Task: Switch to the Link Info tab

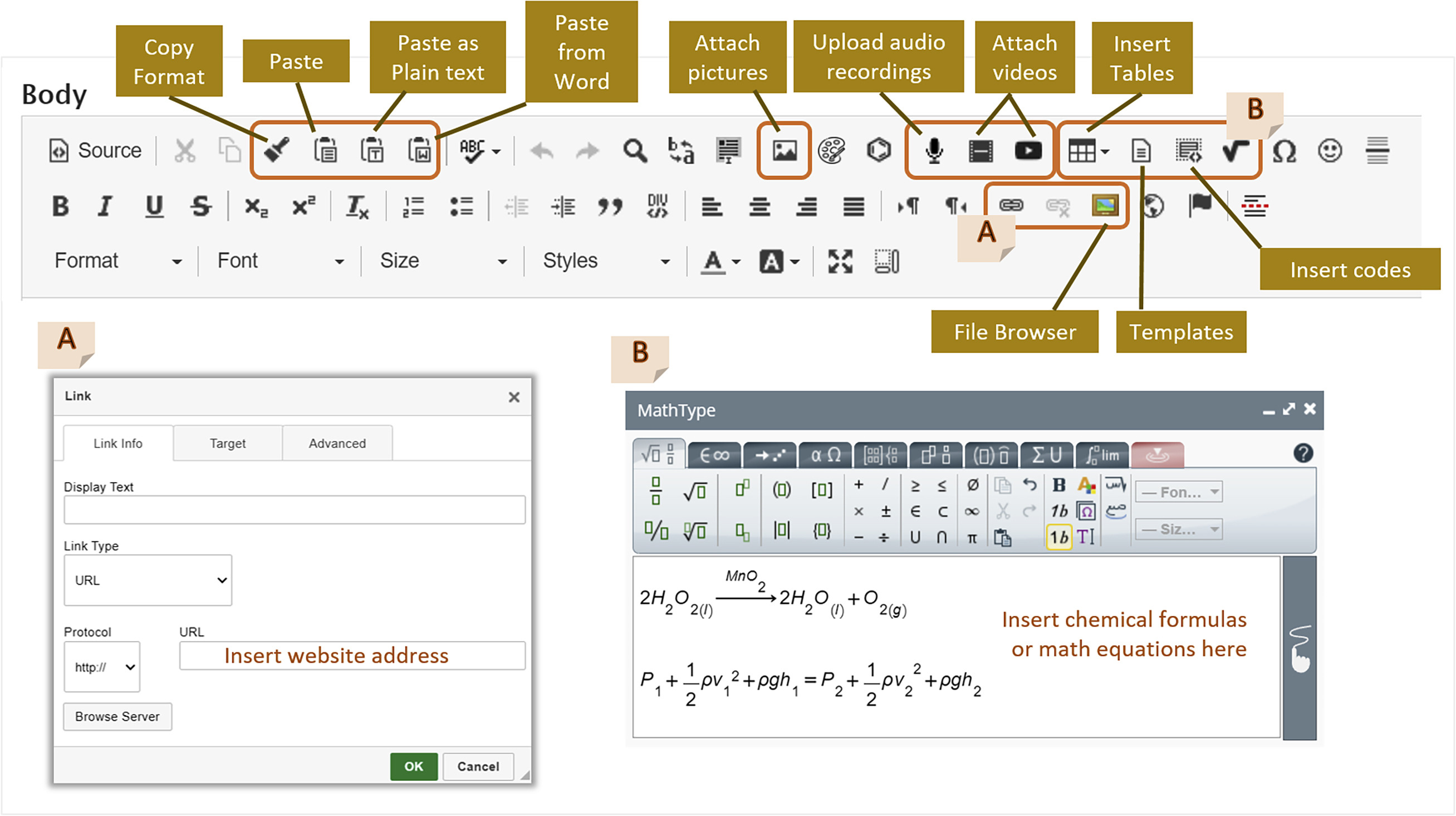Action: point(117,444)
